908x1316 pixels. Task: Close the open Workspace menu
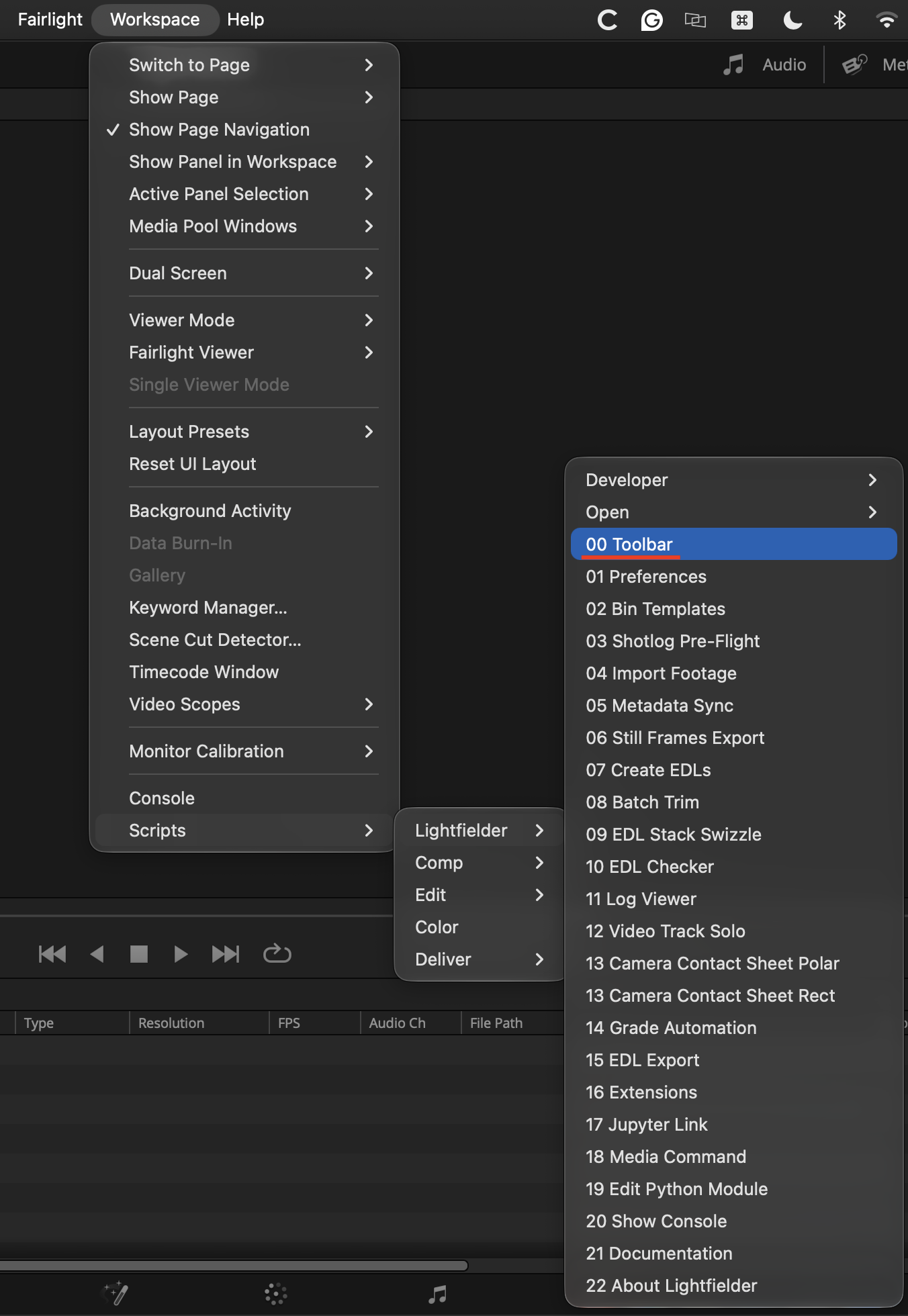click(x=155, y=19)
